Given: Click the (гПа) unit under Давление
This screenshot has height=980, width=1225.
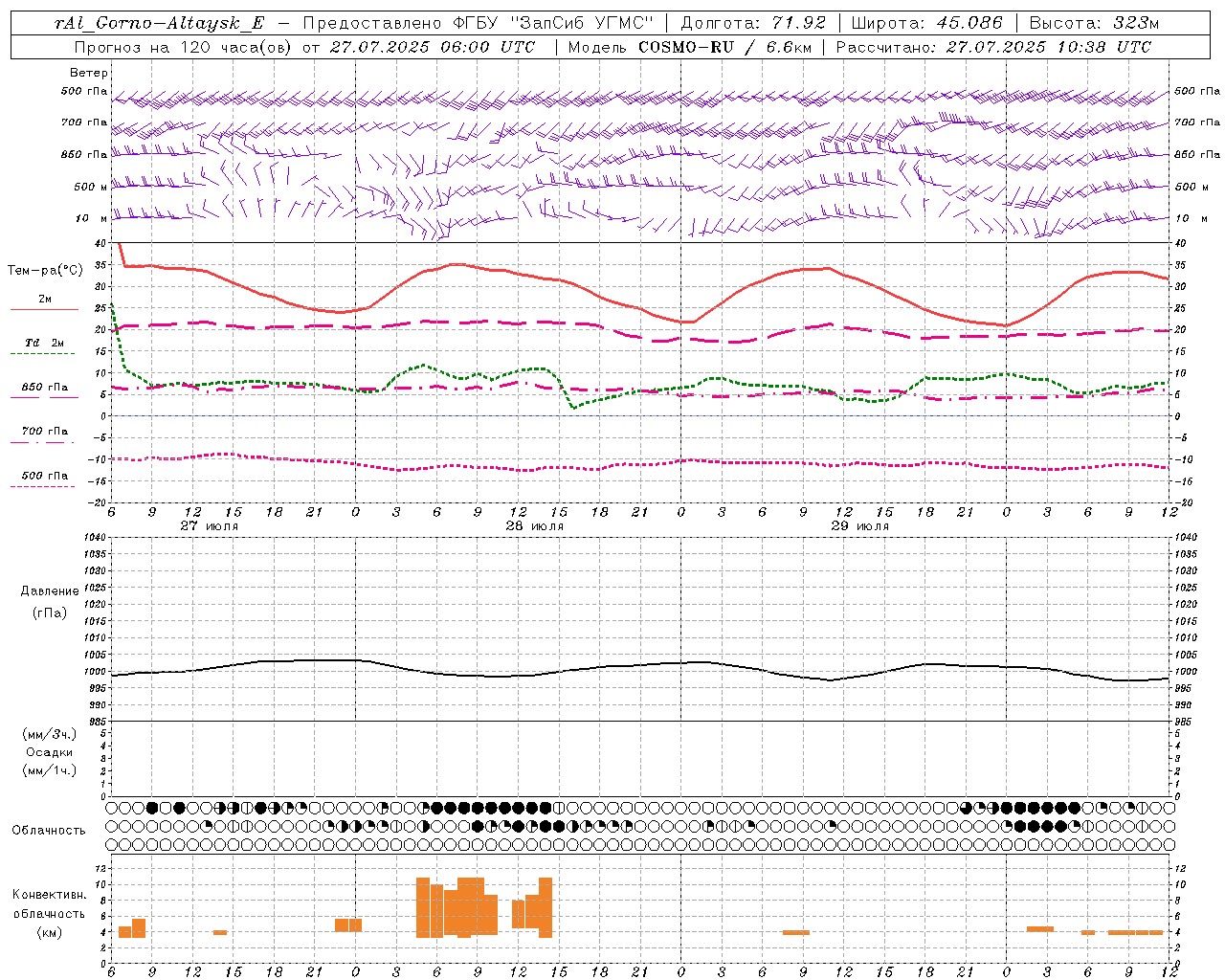Looking at the screenshot, I should 50,612.
